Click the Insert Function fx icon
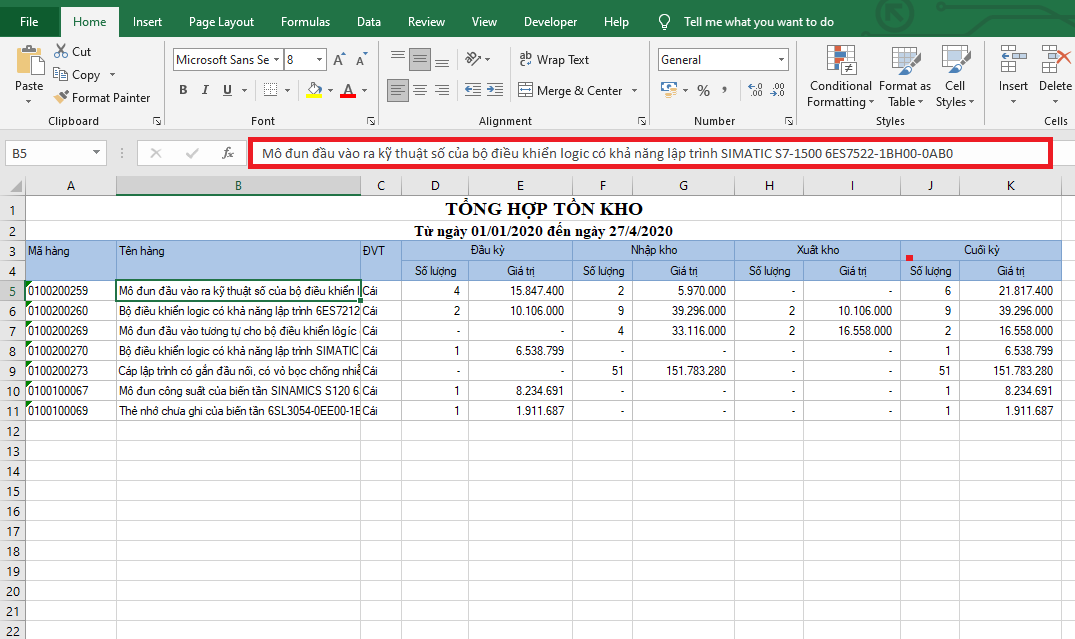Screen dimensions: 1075x639 228,153
